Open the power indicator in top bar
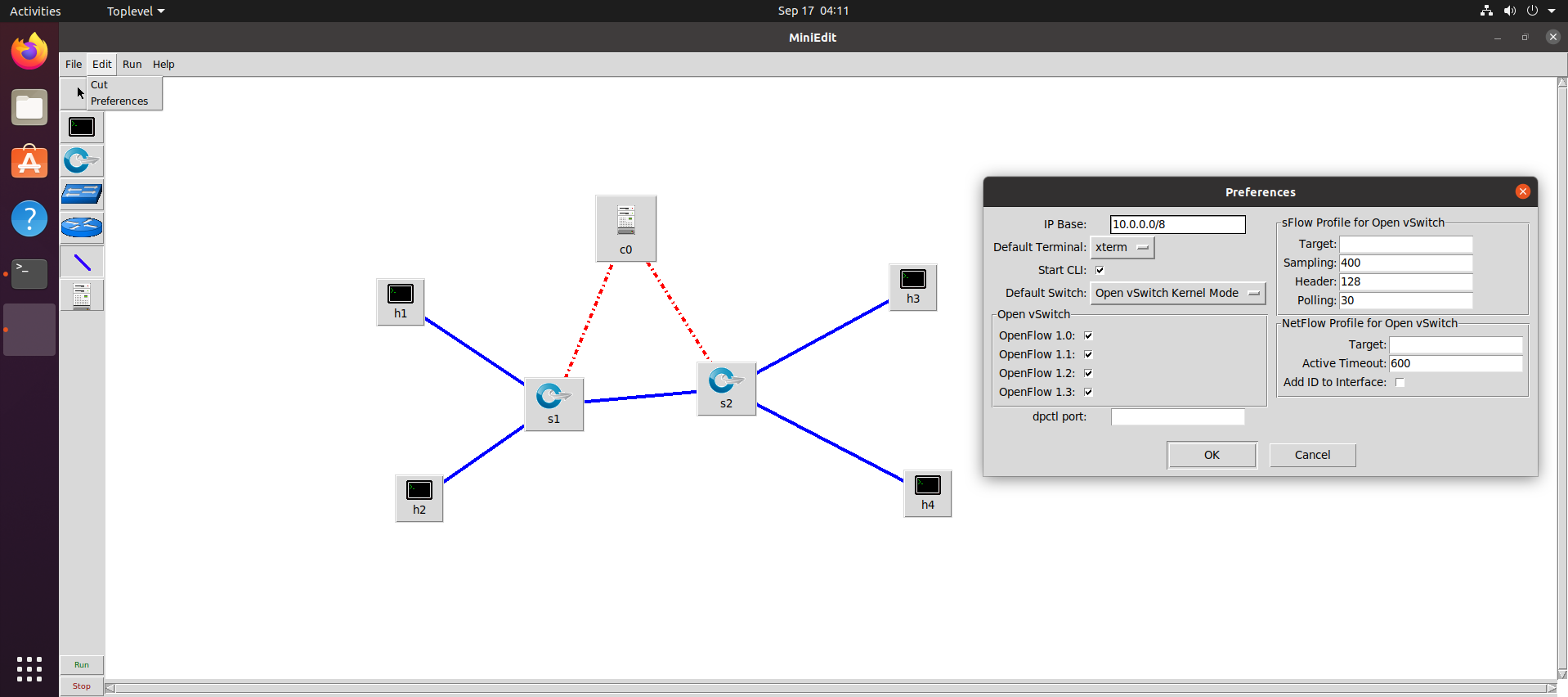Viewport: 1568px width, 697px height. (x=1532, y=11)
